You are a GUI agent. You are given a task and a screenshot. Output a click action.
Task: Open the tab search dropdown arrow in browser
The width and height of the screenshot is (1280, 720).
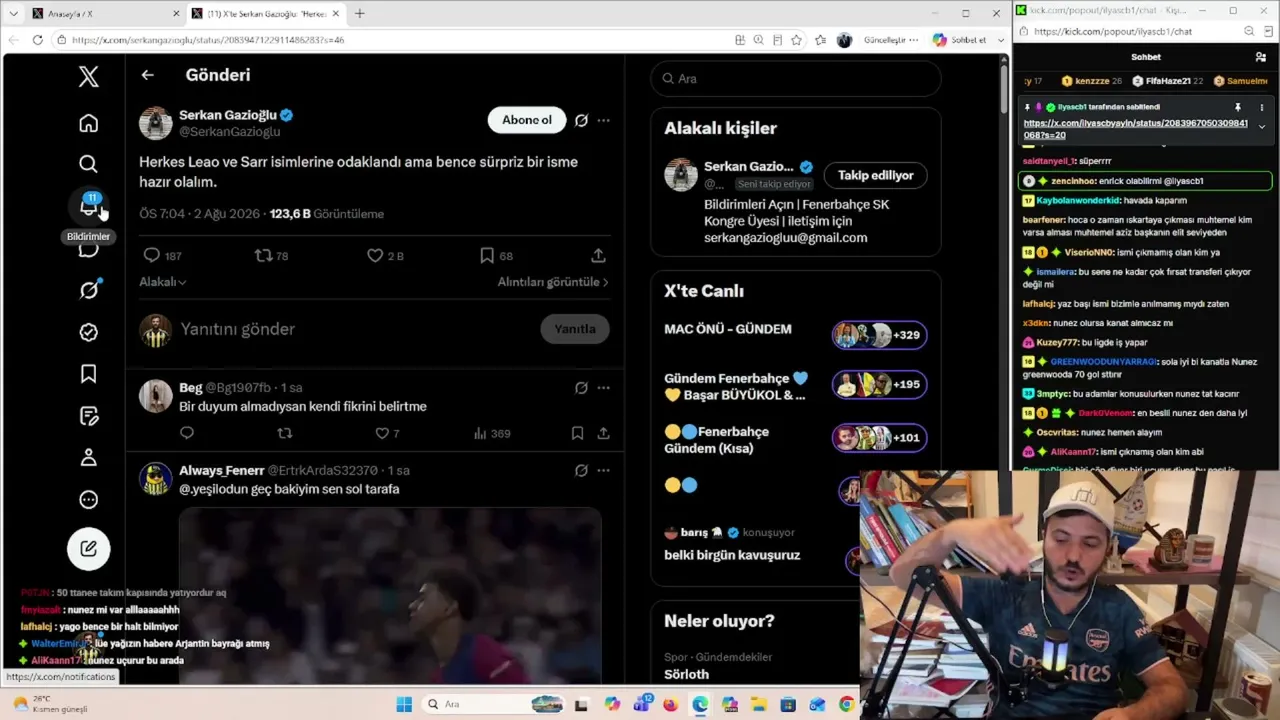(16, 13)
